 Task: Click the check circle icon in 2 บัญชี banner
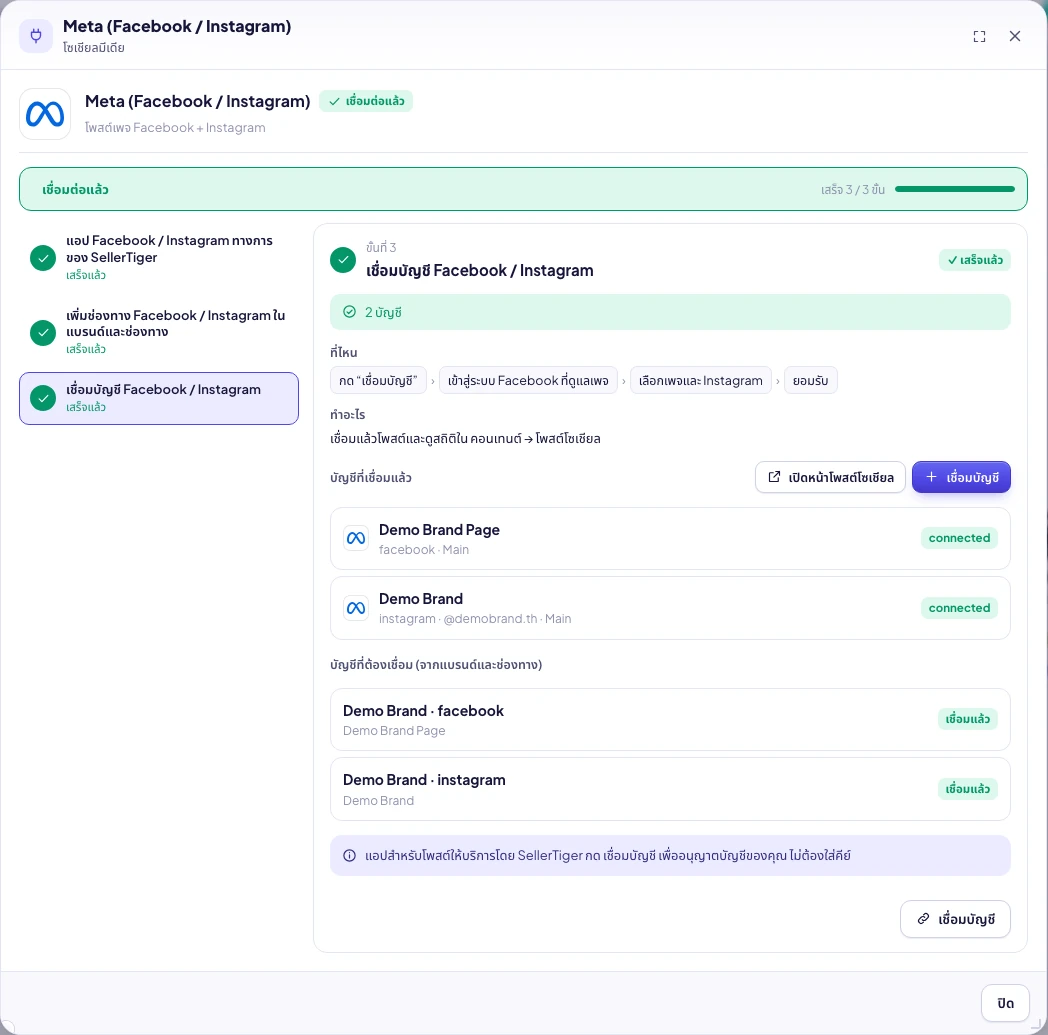pos(350,312)
